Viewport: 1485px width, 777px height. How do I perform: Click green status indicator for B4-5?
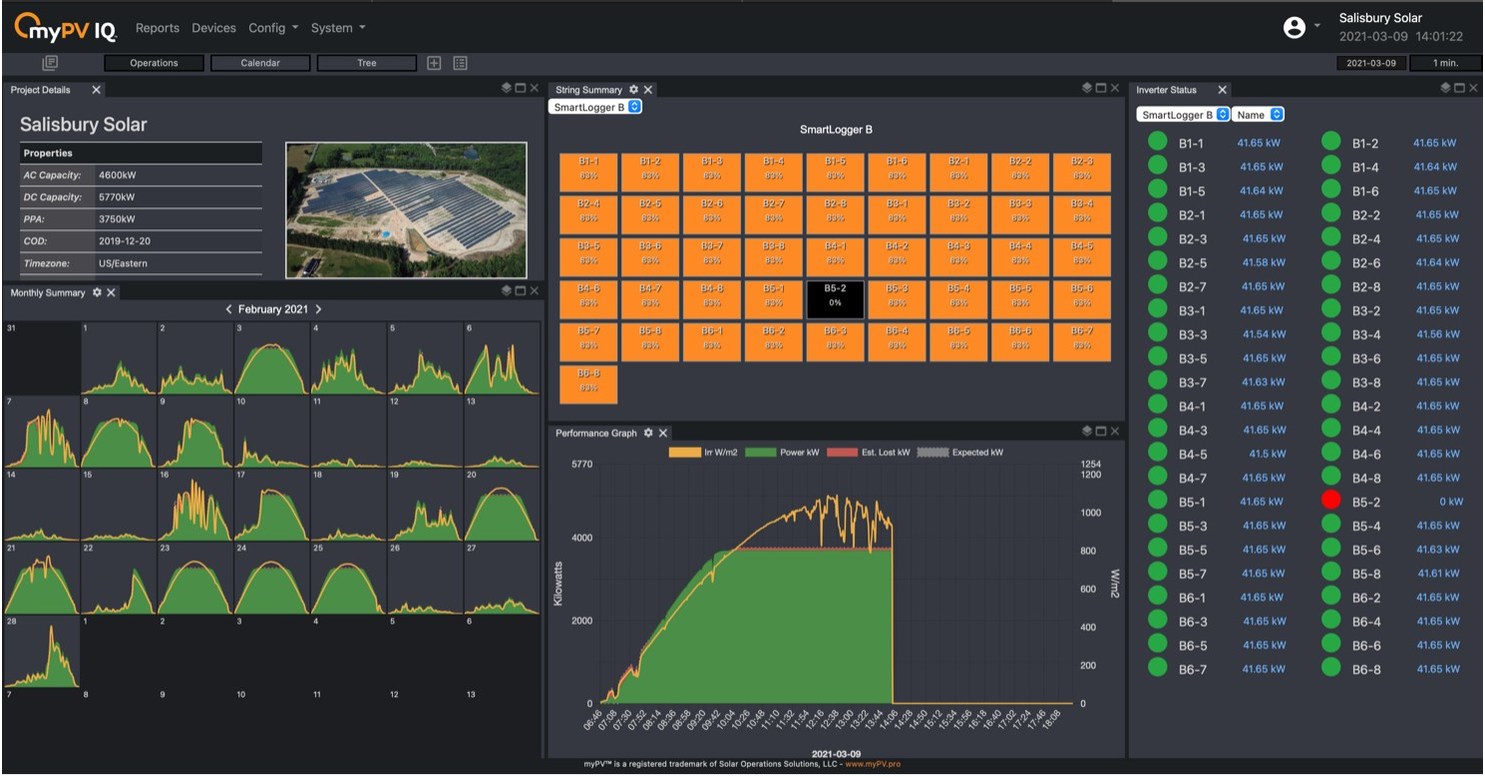point(1157,453)
